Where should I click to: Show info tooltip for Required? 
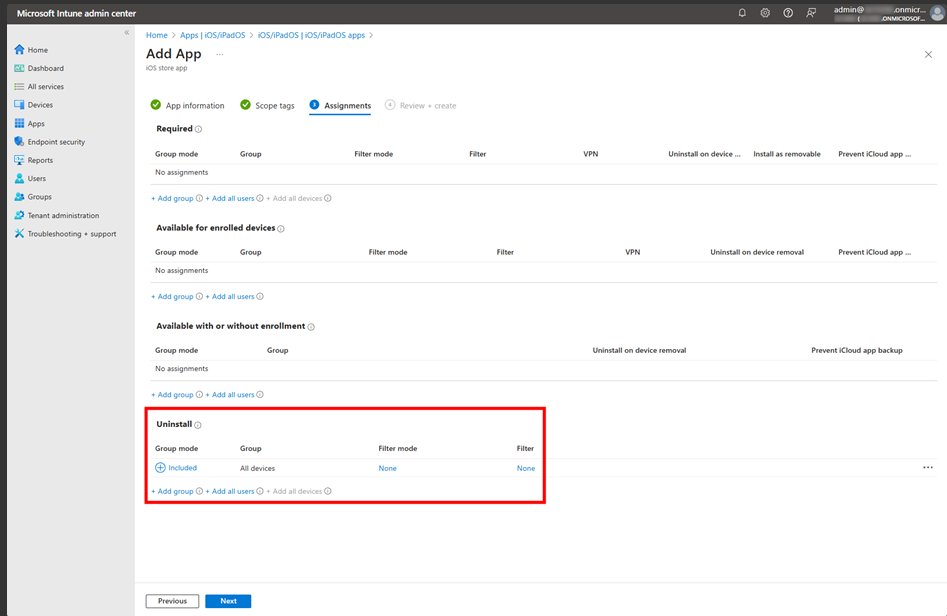pyautogui.click(x=198, y=129)
